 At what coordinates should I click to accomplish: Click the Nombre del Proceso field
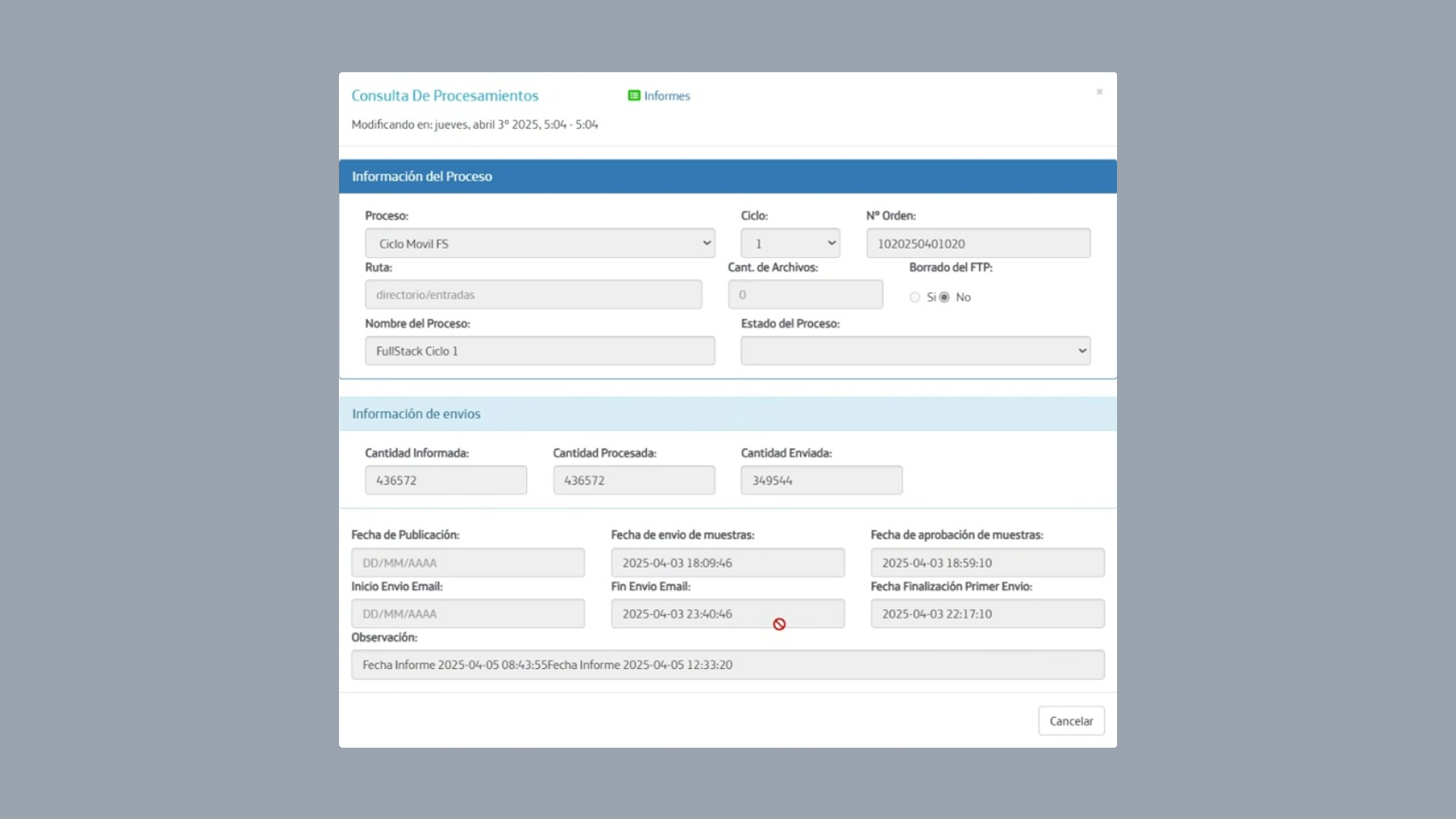(x=539, y=351)
